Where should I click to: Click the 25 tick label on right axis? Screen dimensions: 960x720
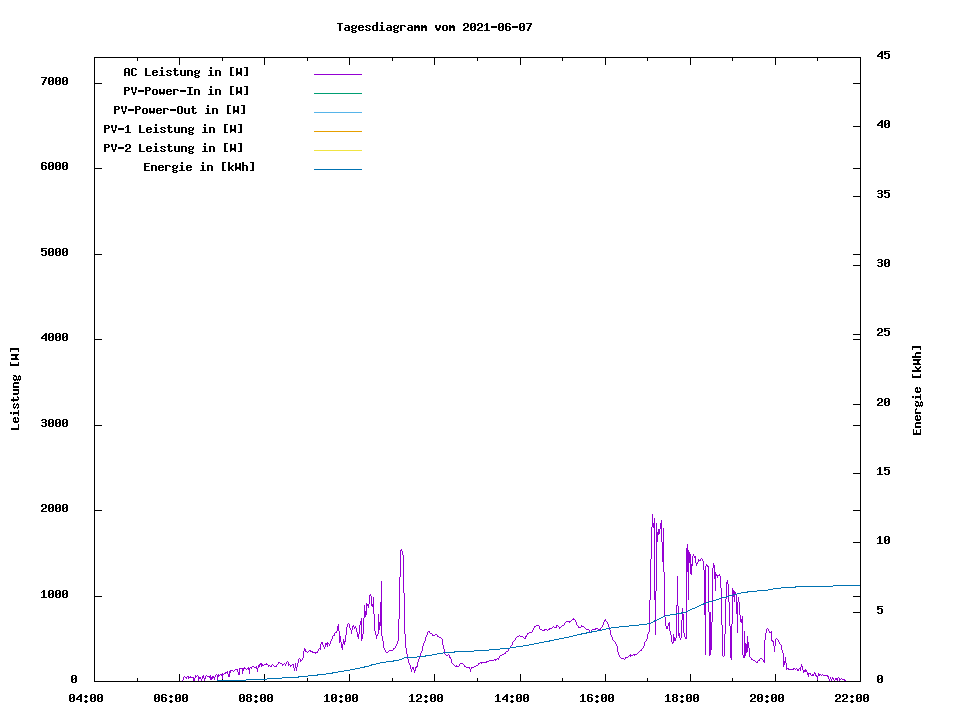click(884, 333)
